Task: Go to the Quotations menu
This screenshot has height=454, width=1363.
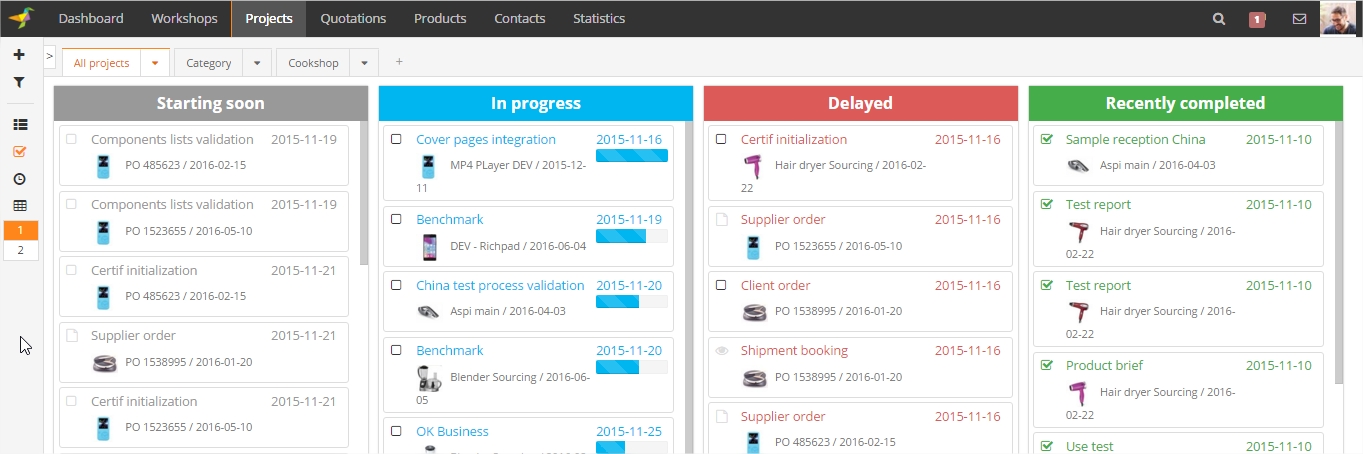Action: (353, 19)
